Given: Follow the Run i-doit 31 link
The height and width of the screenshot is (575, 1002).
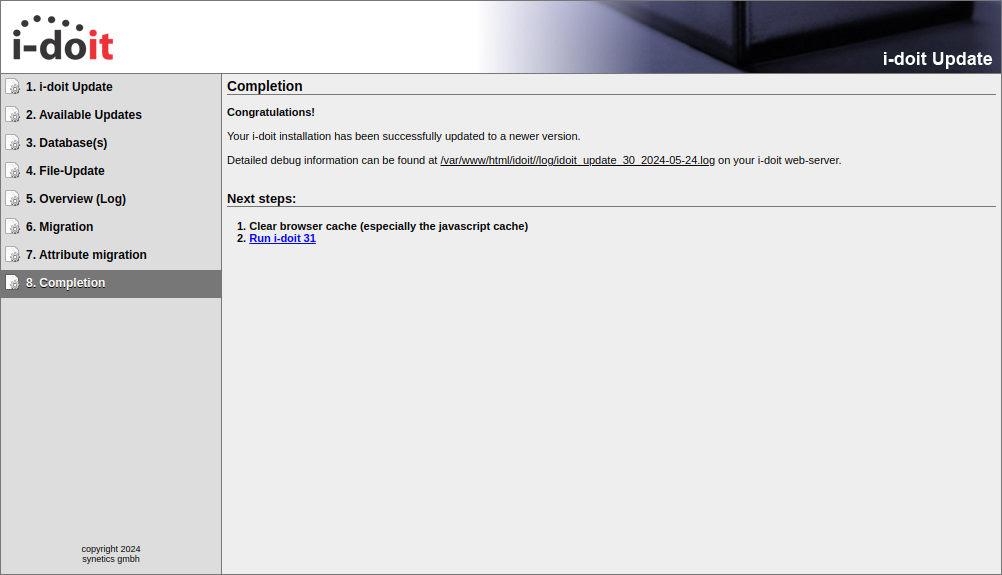Looking at the screenshot, I should (282, 238).
